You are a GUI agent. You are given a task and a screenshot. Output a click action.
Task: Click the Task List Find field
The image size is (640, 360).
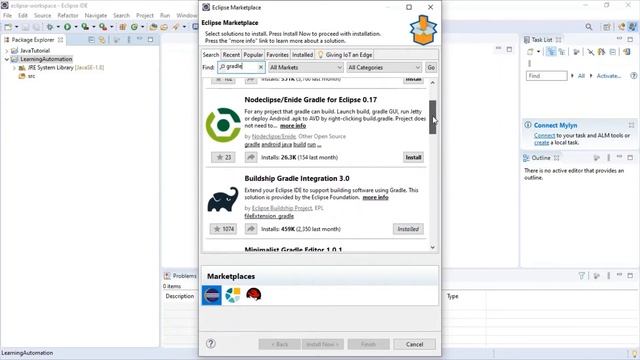tap(546, 76)
